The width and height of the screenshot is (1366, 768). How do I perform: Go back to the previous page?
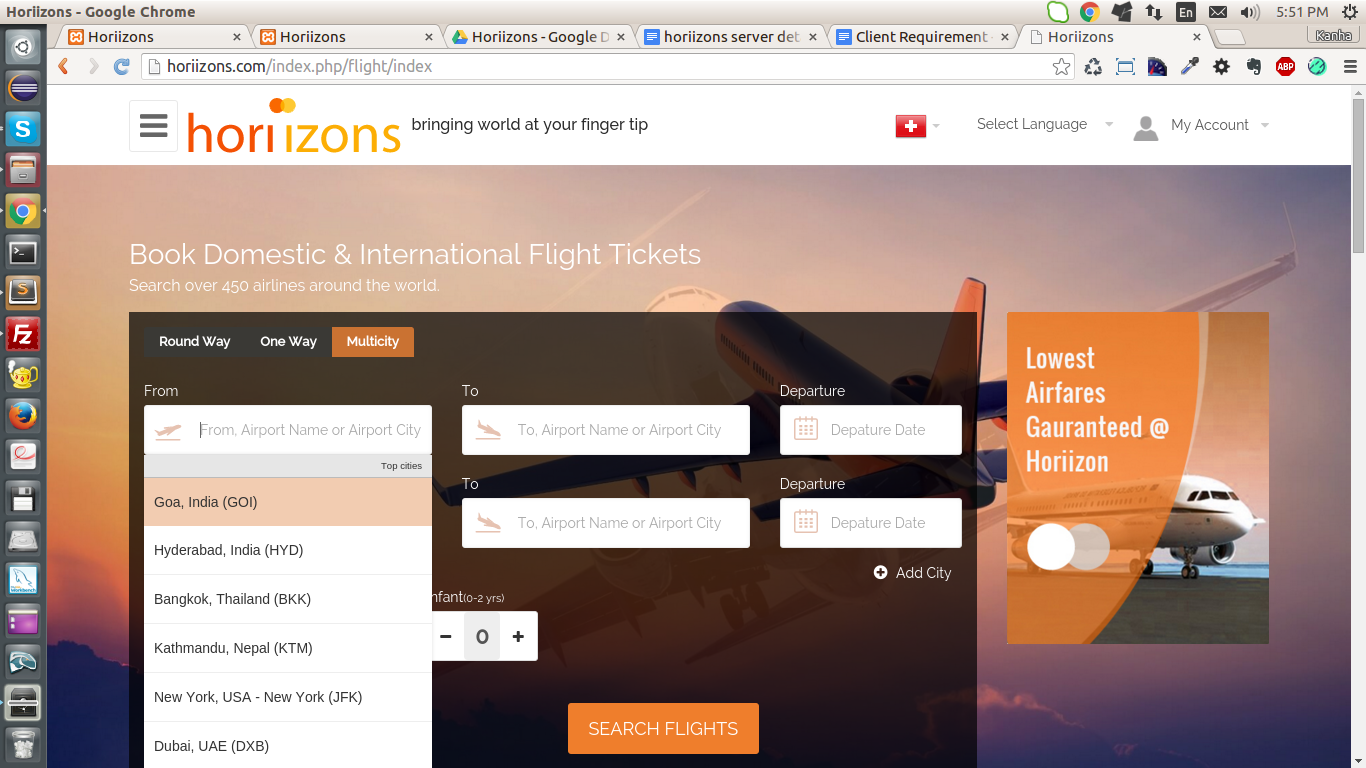[63, 67]
